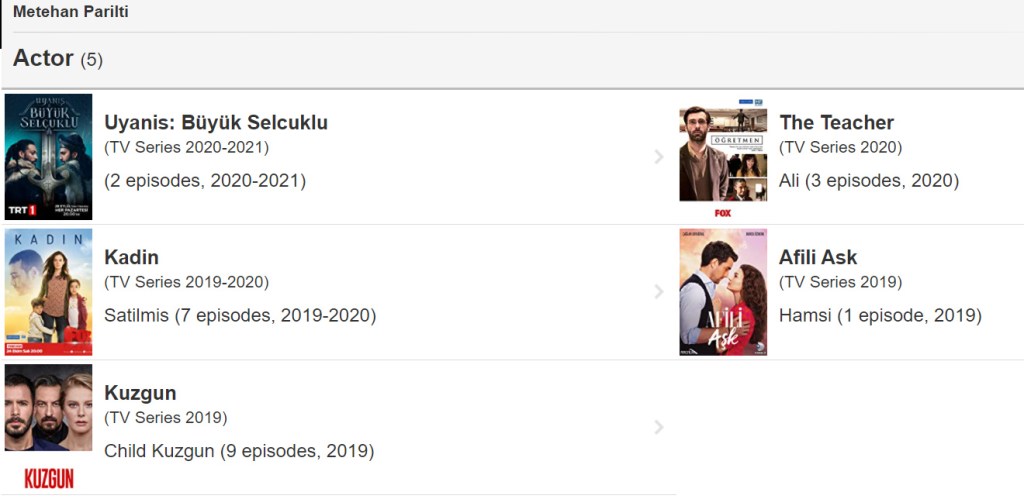Select Hamsi role text under Afili Ask
The height and width of the screenshot is (499, 1024).
click(880, 316)
